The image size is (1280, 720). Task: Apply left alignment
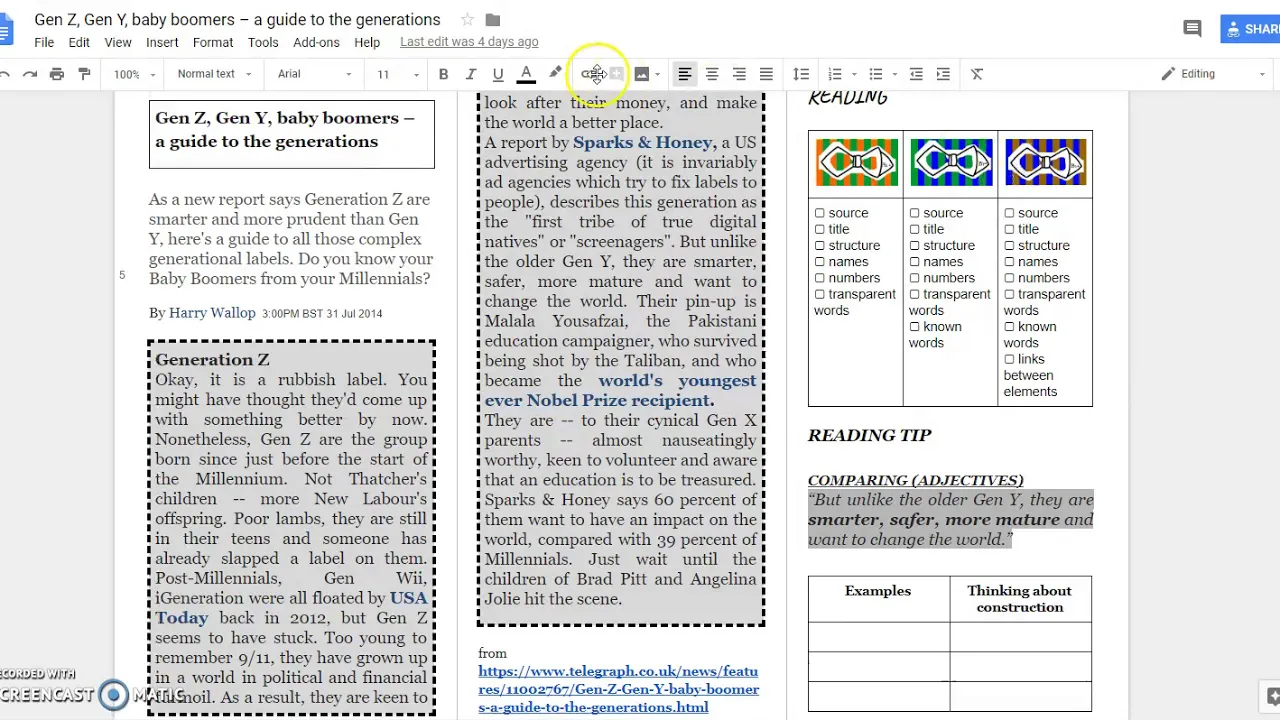coord(685,74)
